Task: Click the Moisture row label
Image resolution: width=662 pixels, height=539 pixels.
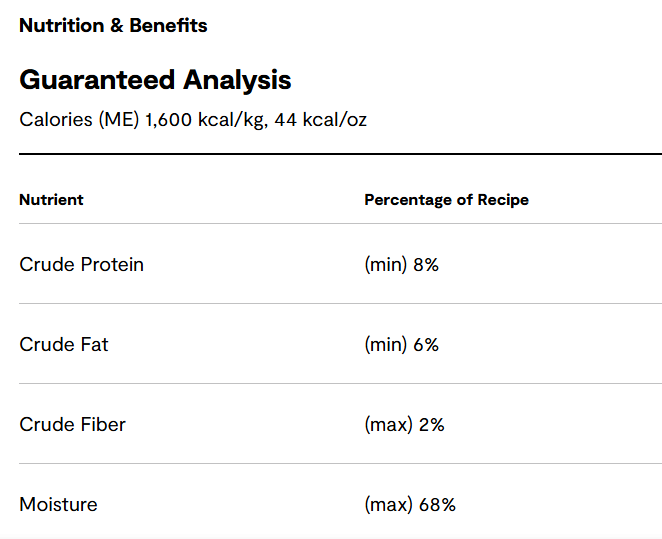Action: 58,505
